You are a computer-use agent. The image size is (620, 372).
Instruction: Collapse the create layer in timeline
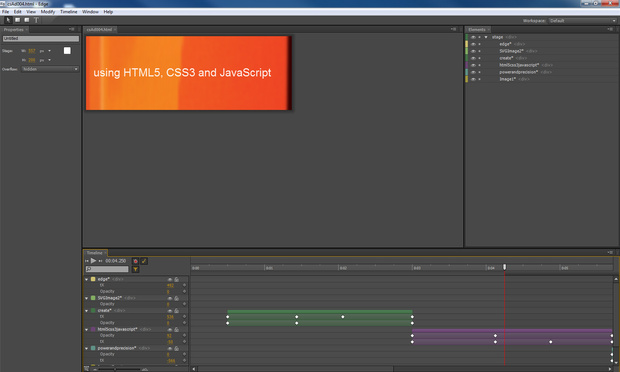pyautogui.click(x=87, y=311)
